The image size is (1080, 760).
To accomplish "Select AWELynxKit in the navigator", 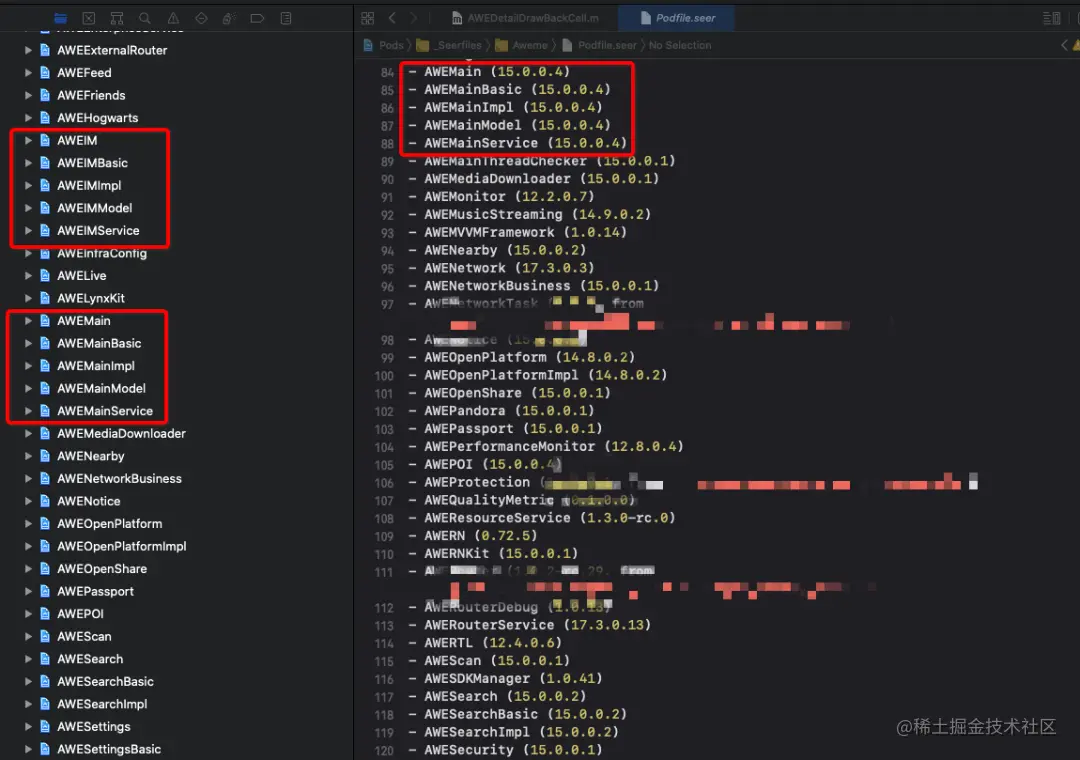I will [x=91, y=298].
